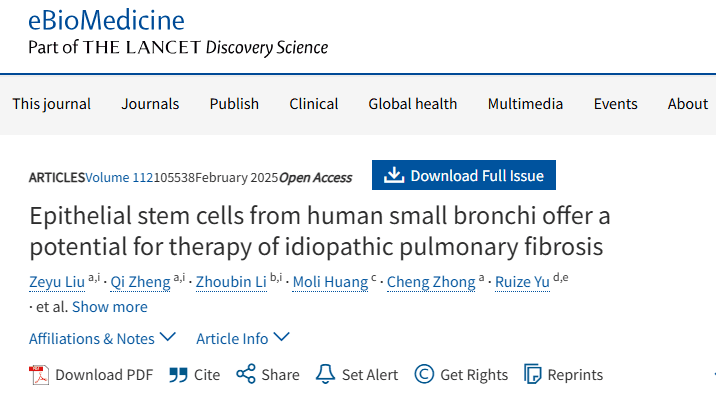The height and width of the screenshot is (393, 716).
Task: Click the PDF file icon
Action: (x=39, y=375)
